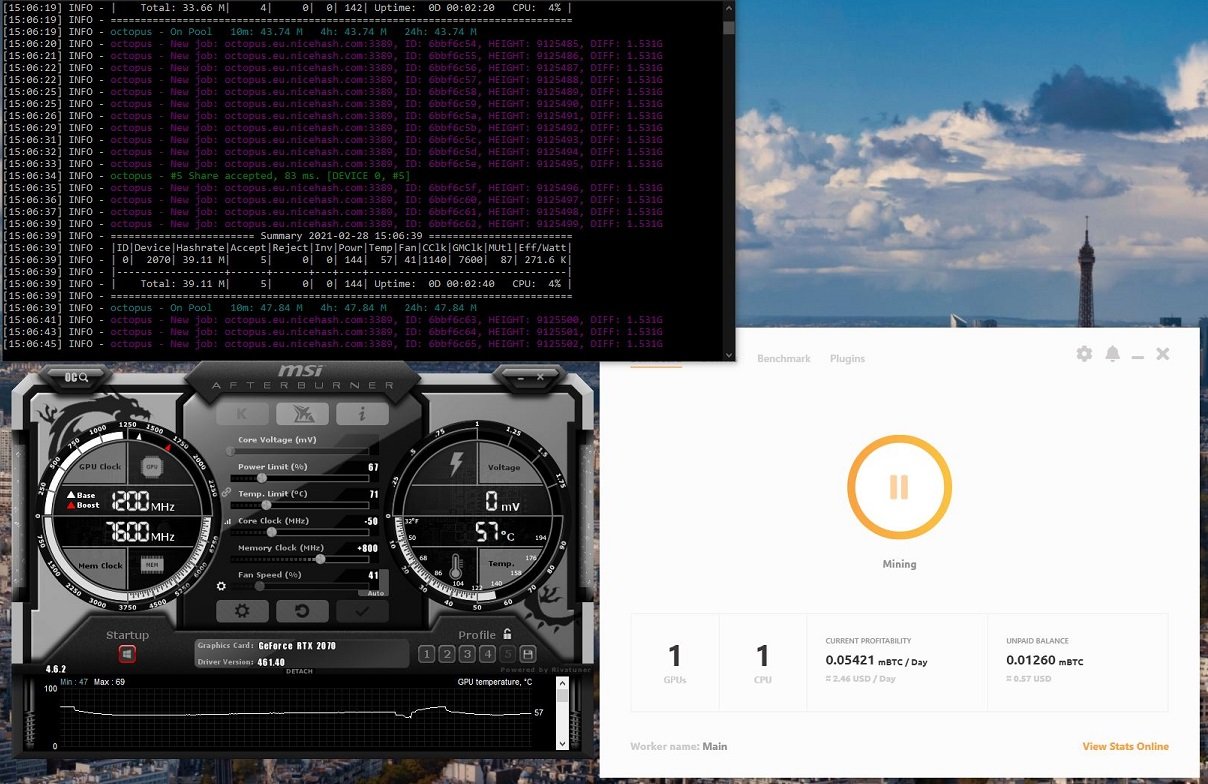The image size is (1208, 784).
Task: Click the DETACH monitor label
Action: point(300,671)
